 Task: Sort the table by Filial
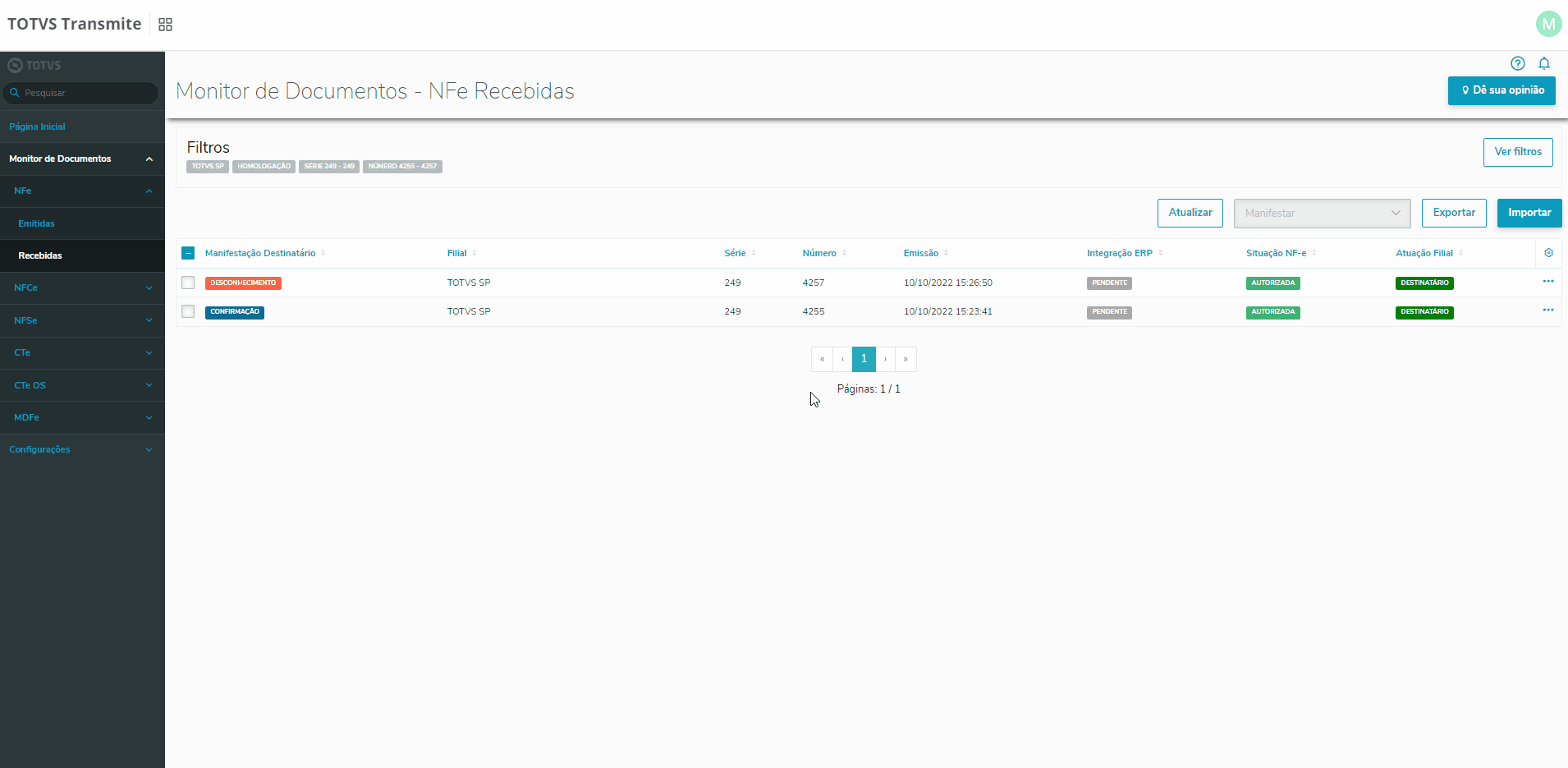click(x=461, y=253)
